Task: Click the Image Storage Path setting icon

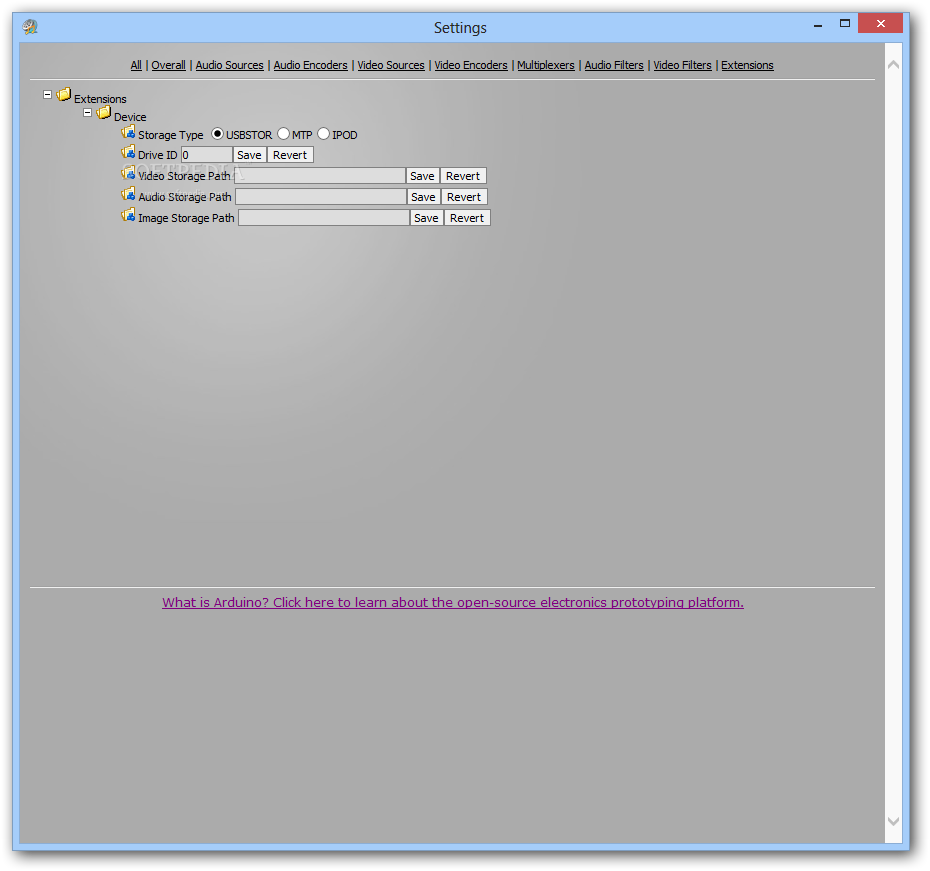Action: [x=128, y=215]
